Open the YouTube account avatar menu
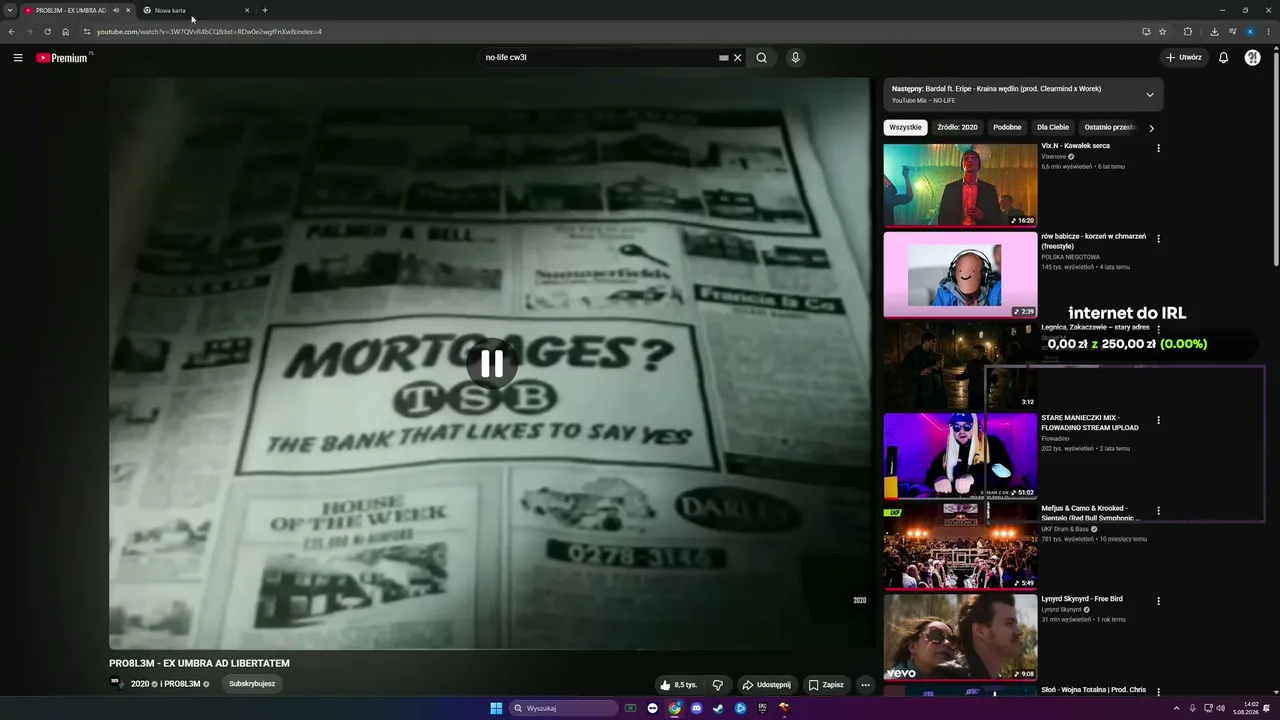This screenshot has width=1280, height=720. pos(1252,58)
